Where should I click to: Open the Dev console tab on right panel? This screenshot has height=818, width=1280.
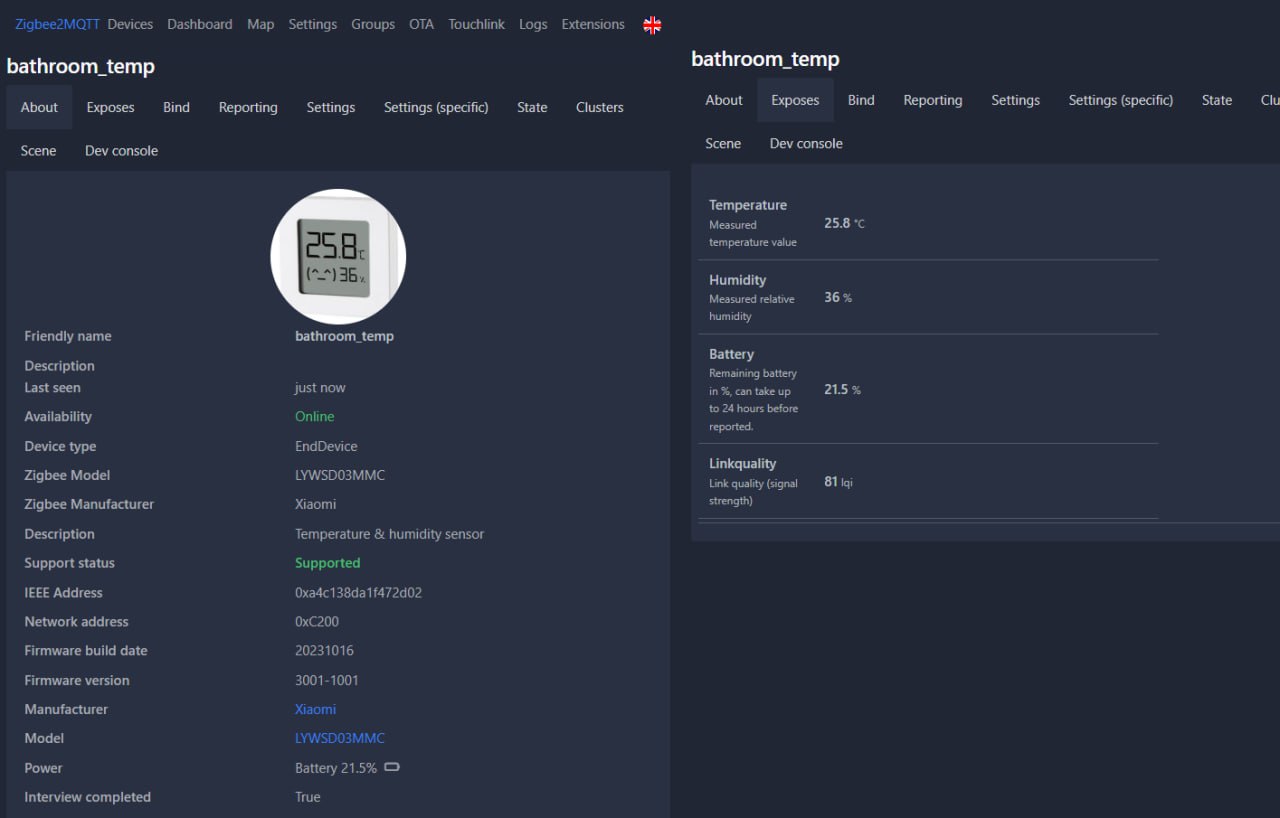[806, 143]
